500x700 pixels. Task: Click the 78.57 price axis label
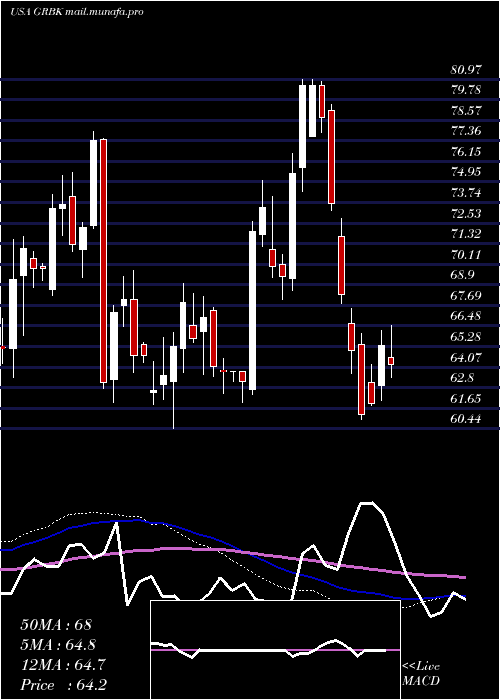click(466, 111)
